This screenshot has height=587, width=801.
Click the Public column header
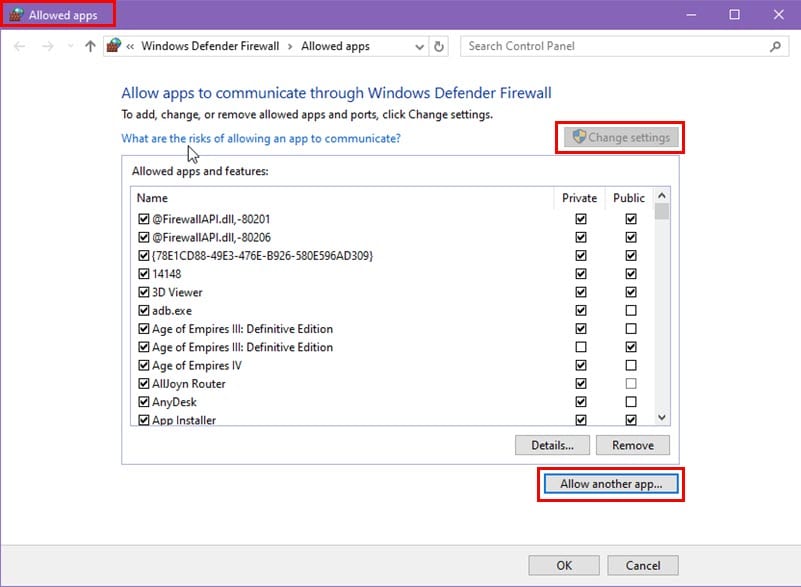pyautogui.click(x=629, y=198)
